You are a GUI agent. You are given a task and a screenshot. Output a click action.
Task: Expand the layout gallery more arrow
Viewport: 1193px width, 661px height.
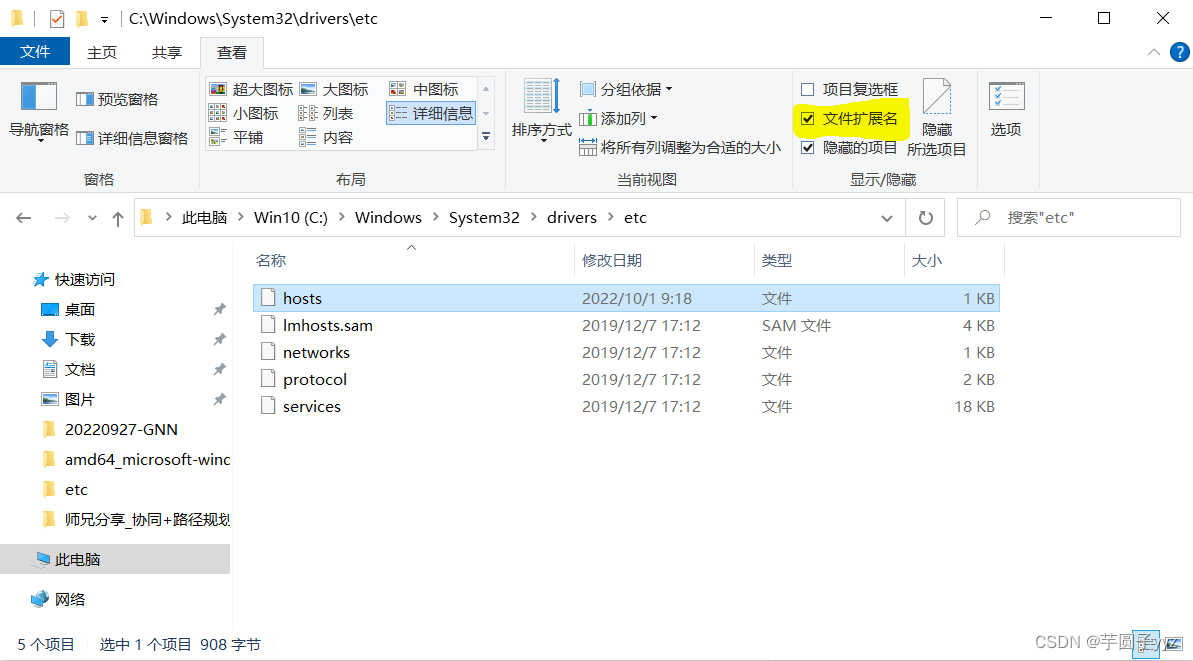[486, 137]
